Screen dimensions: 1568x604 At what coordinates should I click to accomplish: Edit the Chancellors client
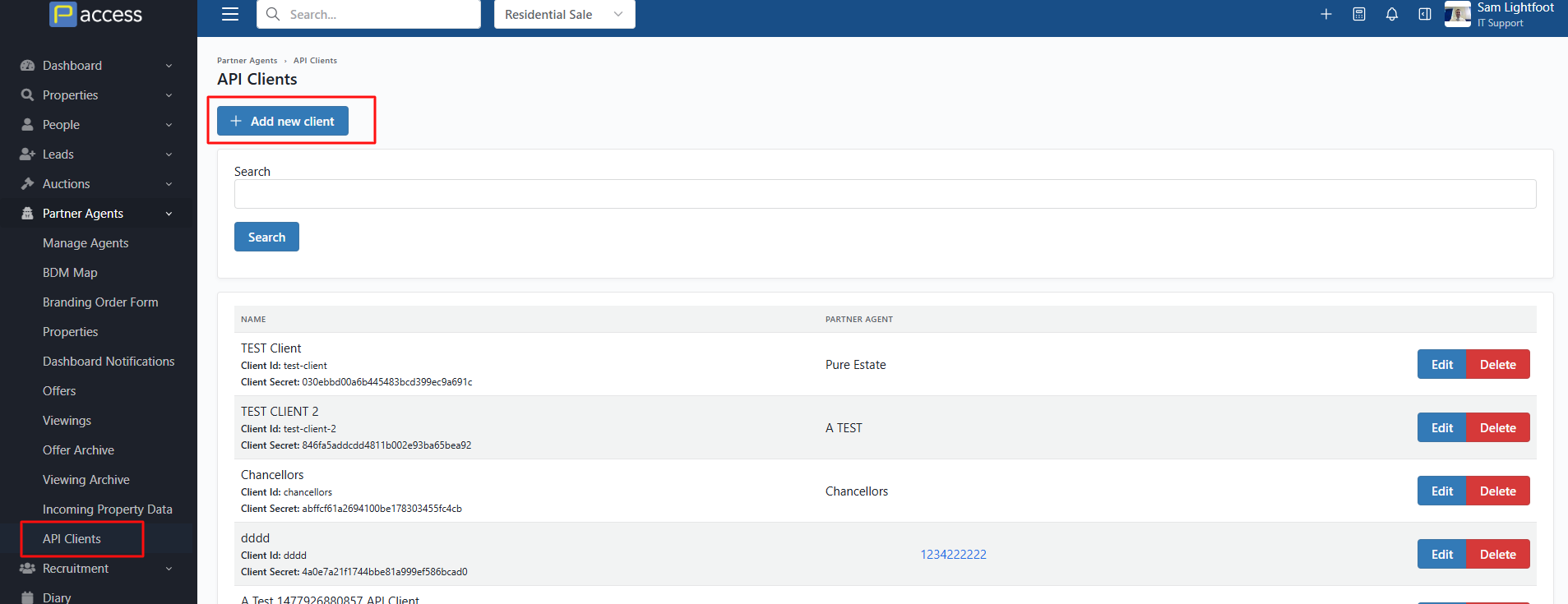pyautogui.click(x=1442, y=491)
